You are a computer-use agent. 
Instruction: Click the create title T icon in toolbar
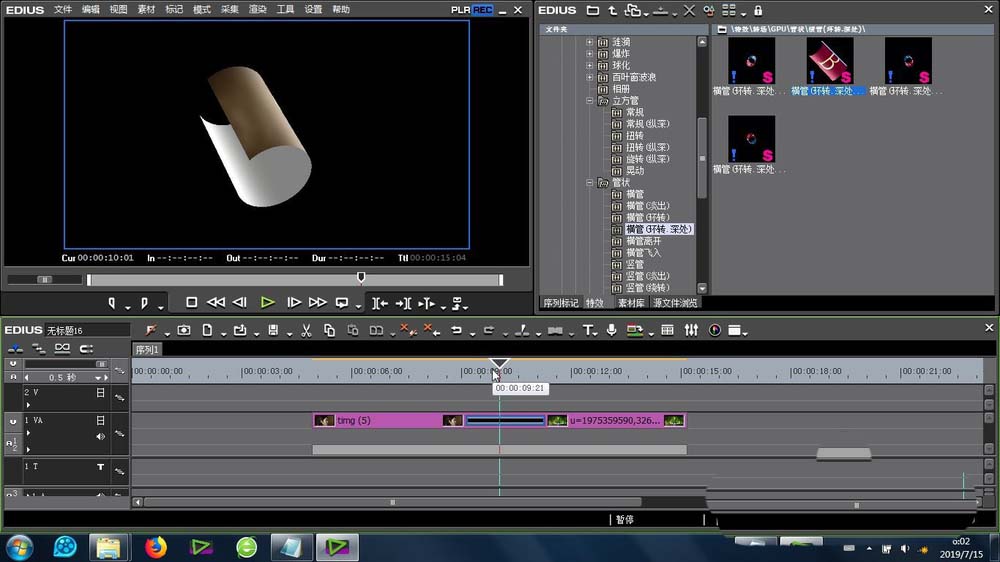pyautogui.click(x=588, y=330)
